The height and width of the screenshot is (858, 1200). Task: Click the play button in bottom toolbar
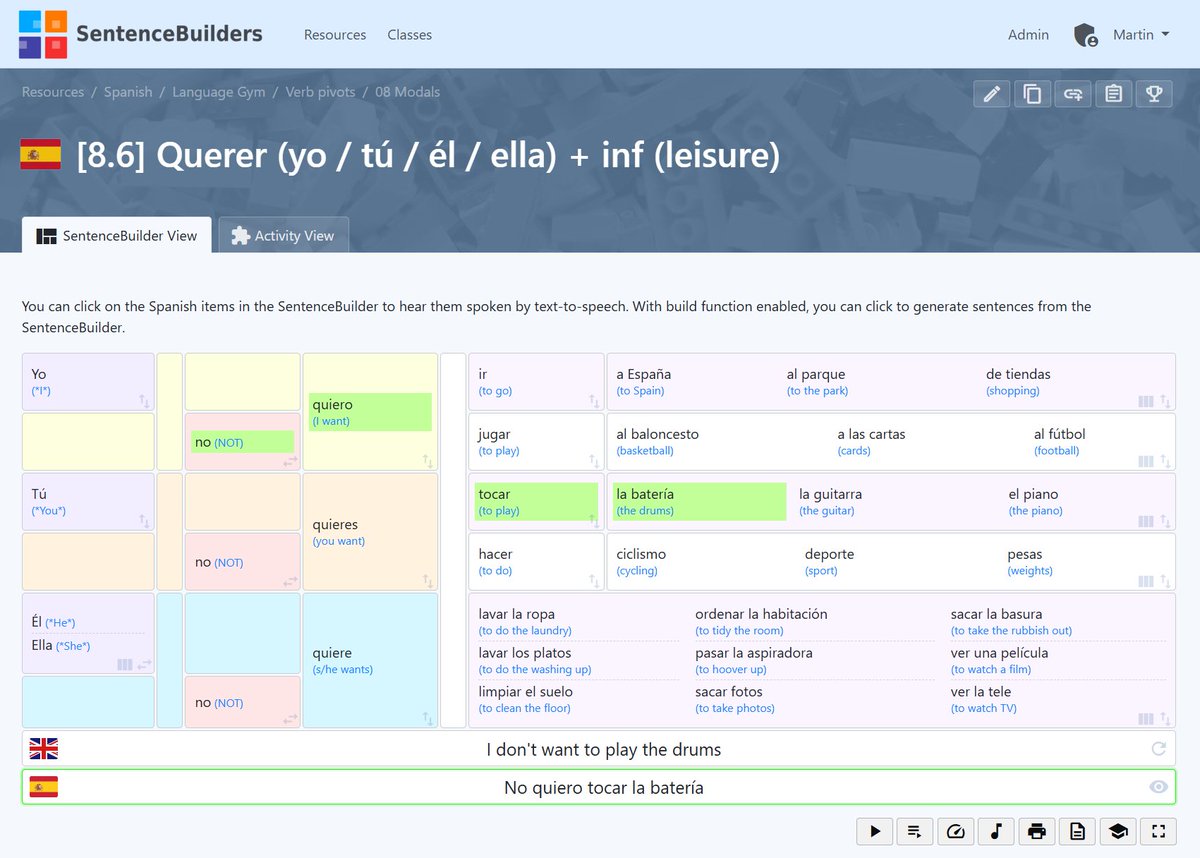click(875, 831)
